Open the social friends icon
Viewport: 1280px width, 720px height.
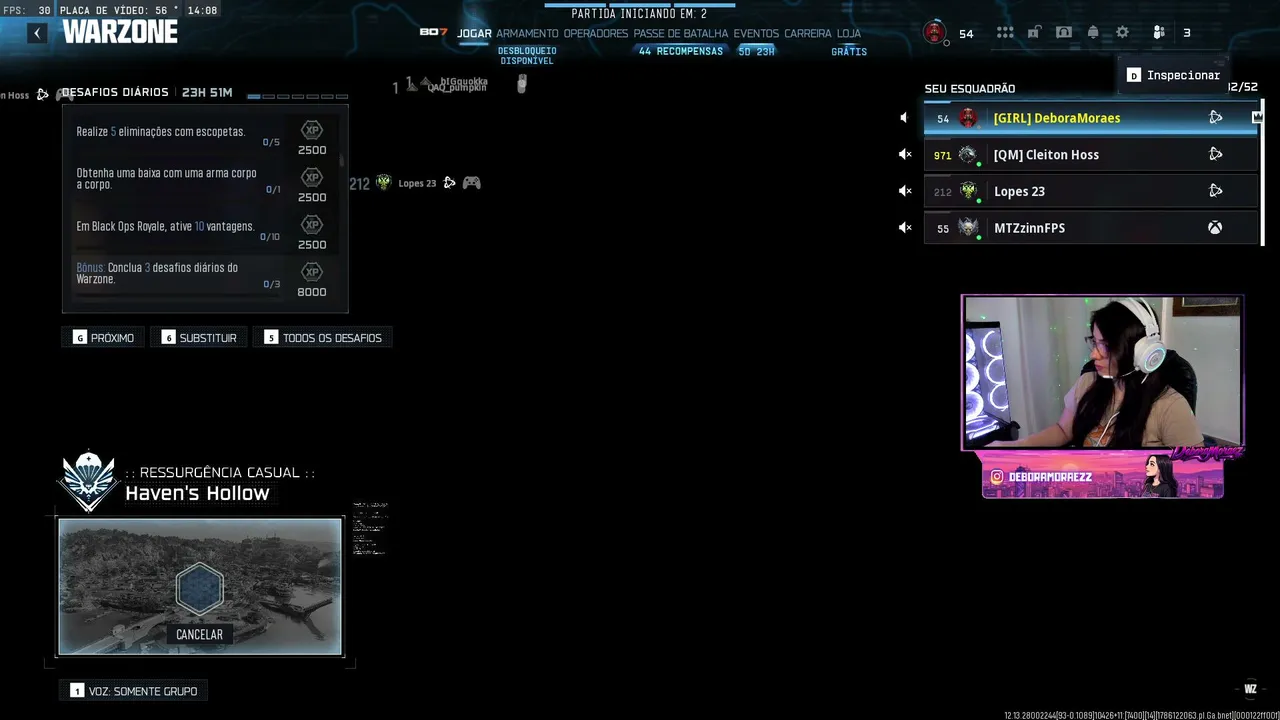pos(1159,33)
